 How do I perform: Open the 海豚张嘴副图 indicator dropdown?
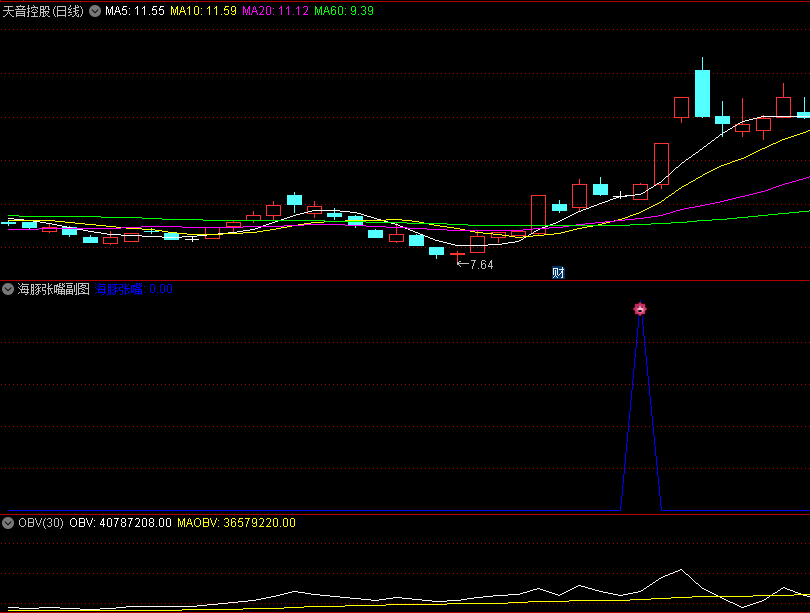coord(8,289)
